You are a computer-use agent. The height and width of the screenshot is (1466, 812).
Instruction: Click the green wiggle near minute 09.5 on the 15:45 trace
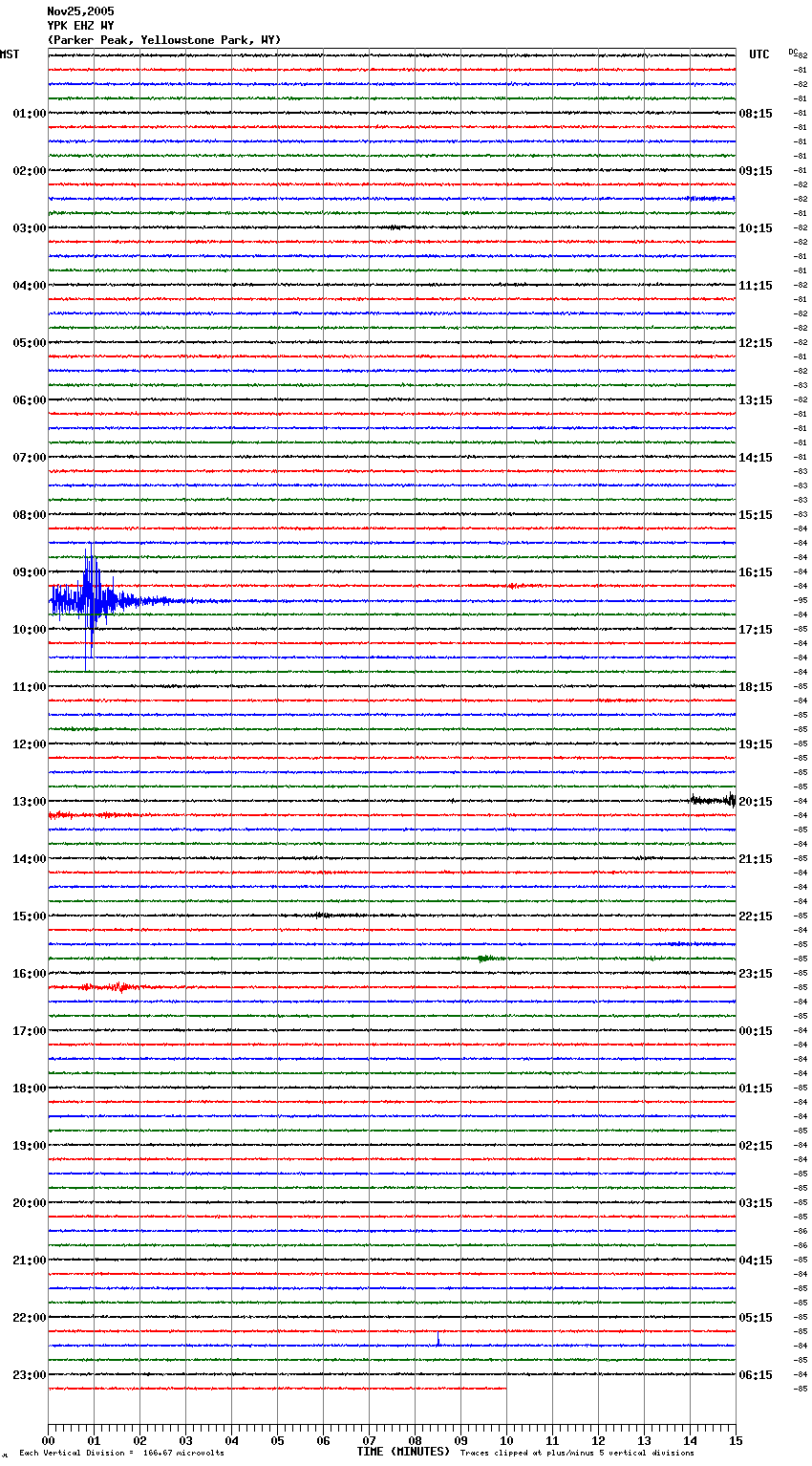[x=487, y=958]
